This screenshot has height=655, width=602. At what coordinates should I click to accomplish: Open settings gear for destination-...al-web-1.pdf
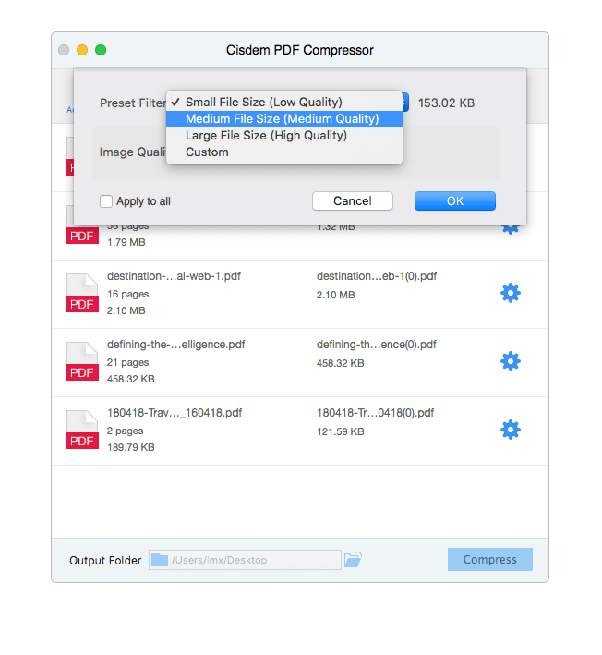click(511, 293)
